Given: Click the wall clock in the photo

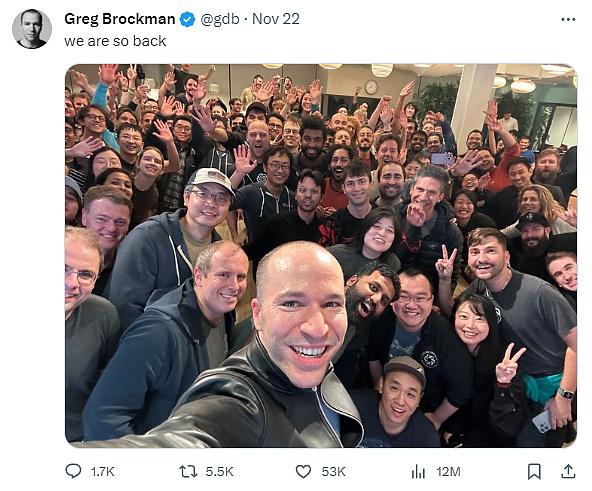Looking at the screenshot, I should 371,87.
